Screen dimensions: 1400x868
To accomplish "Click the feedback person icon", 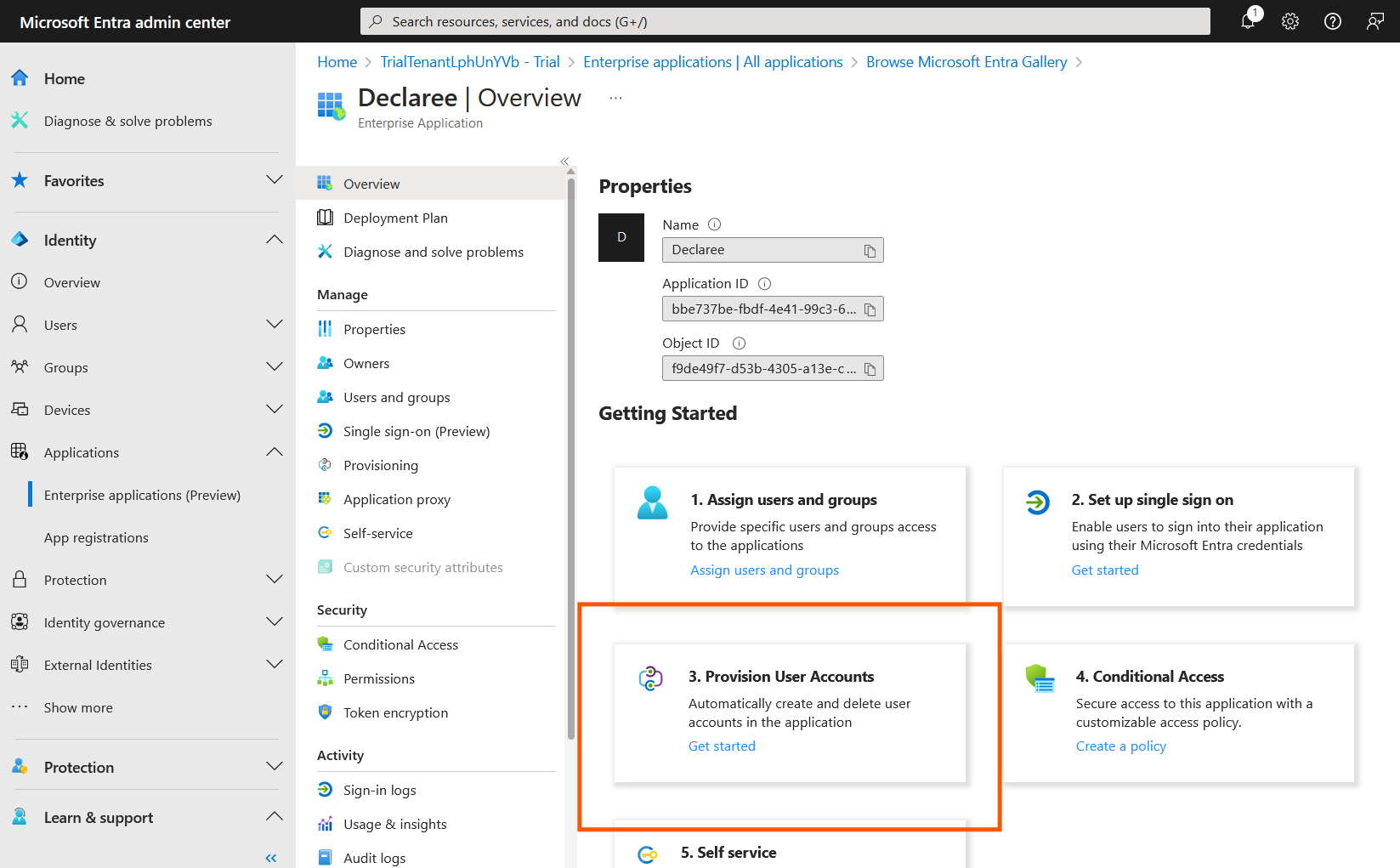I will click(1374, 21).
